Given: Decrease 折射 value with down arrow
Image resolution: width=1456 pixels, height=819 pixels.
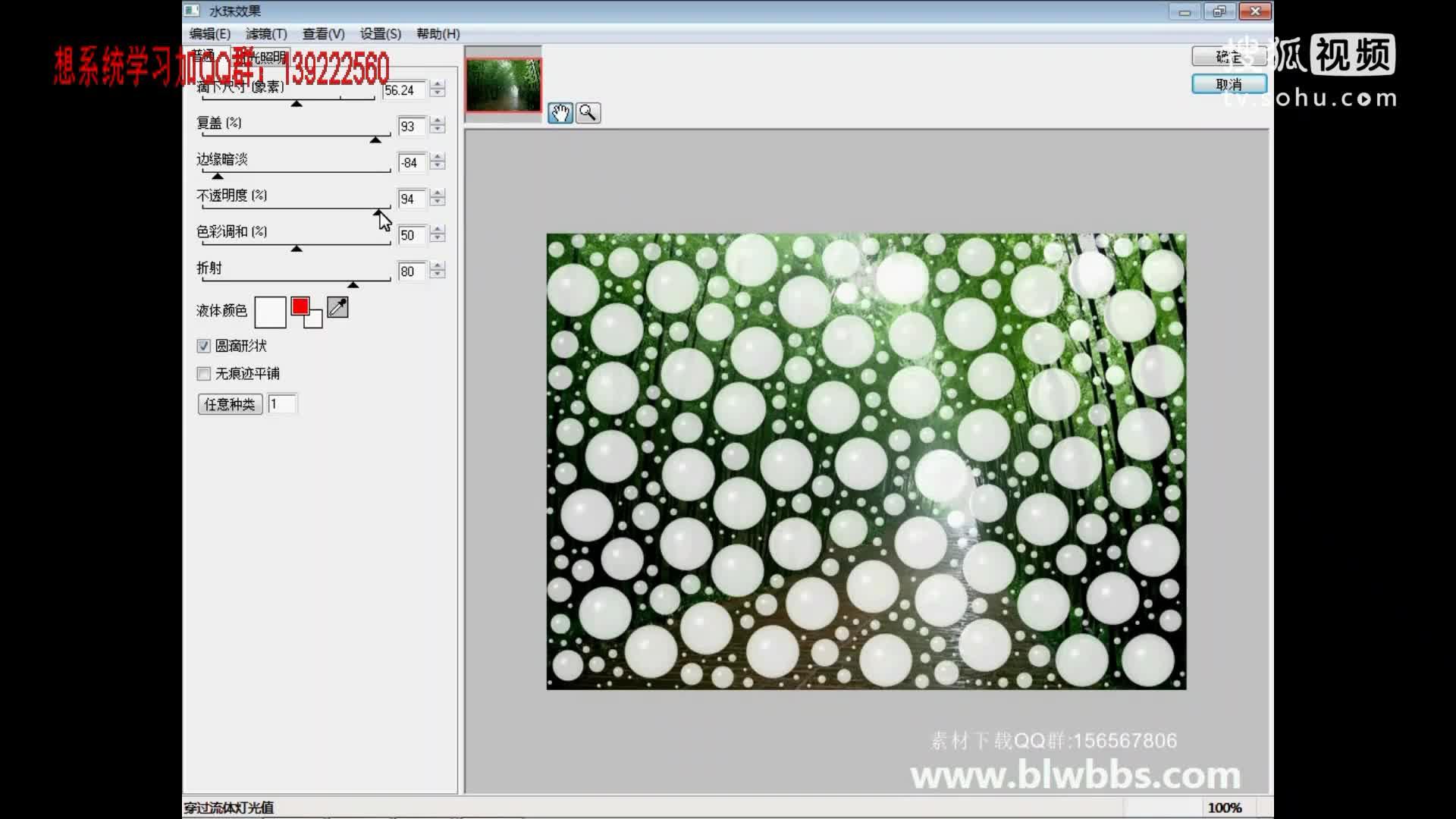Looking at the screenshot, I should click(438, 275).
